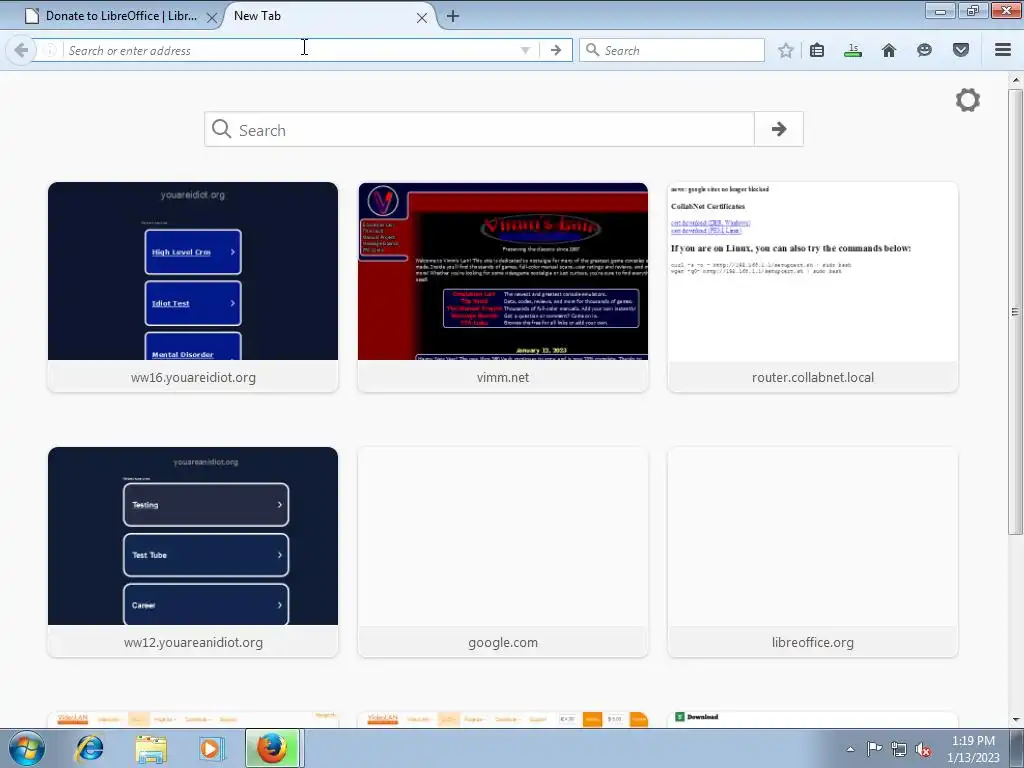The image size is (1024, 768).
Task: Open the smiley chat icon
Action: pyautogui.click(x=924, y=50)
